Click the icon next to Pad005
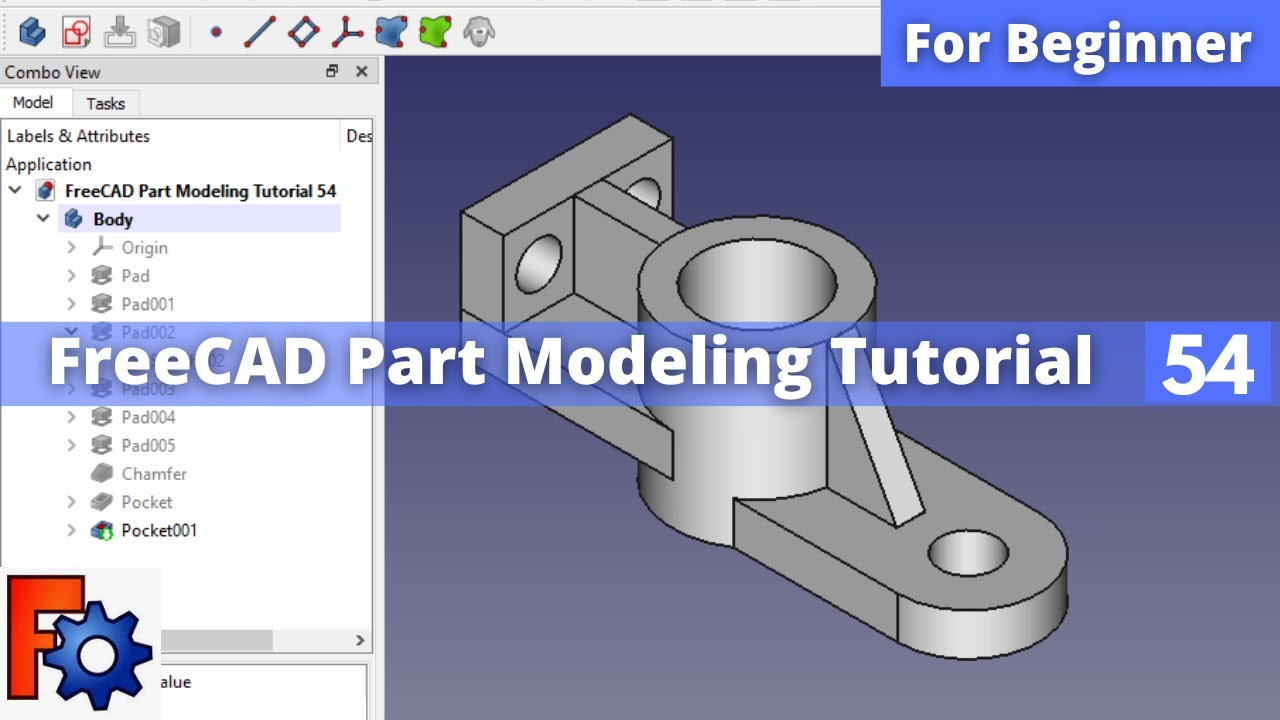Viewport: 1280px width, 720px height. point(101,445)
